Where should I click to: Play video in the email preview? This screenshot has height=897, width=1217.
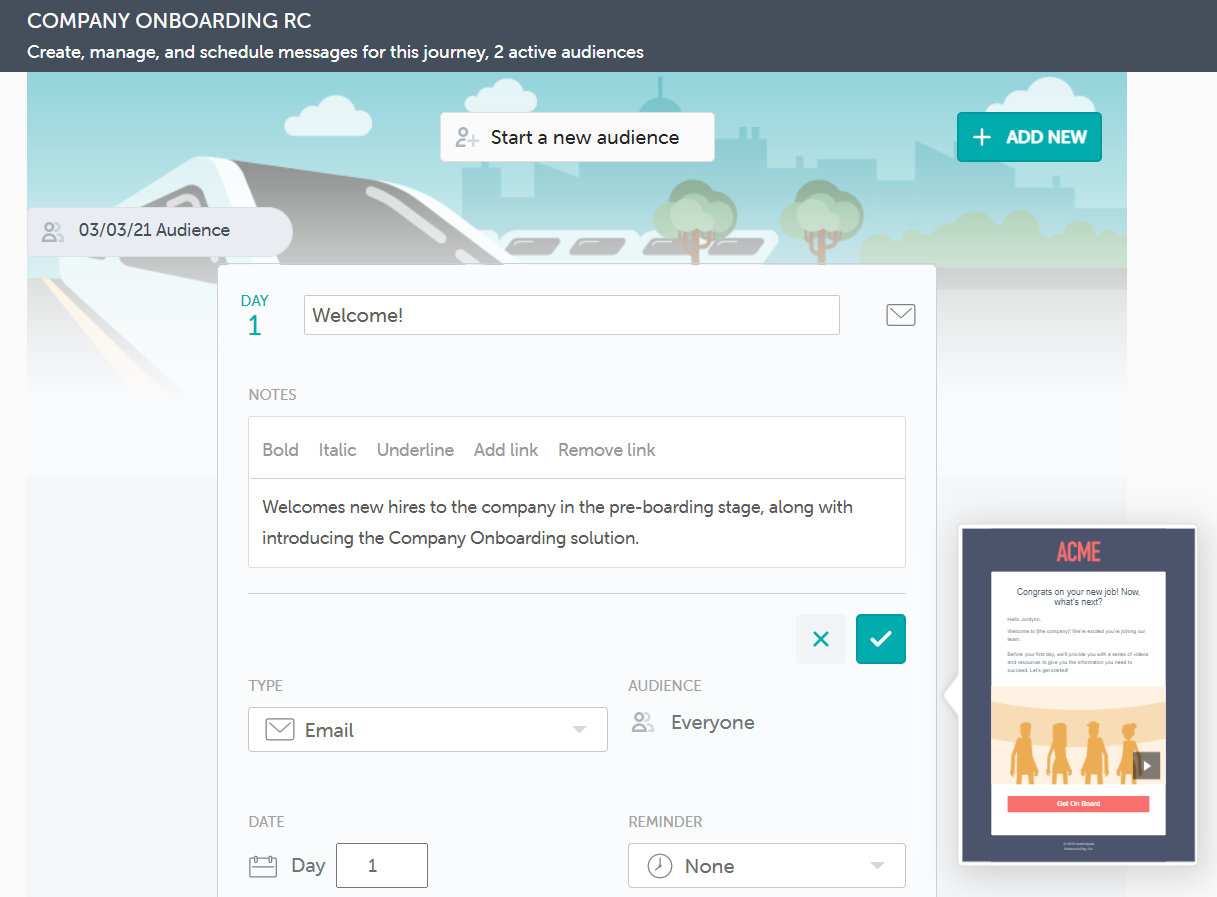tap(1147, 766)
